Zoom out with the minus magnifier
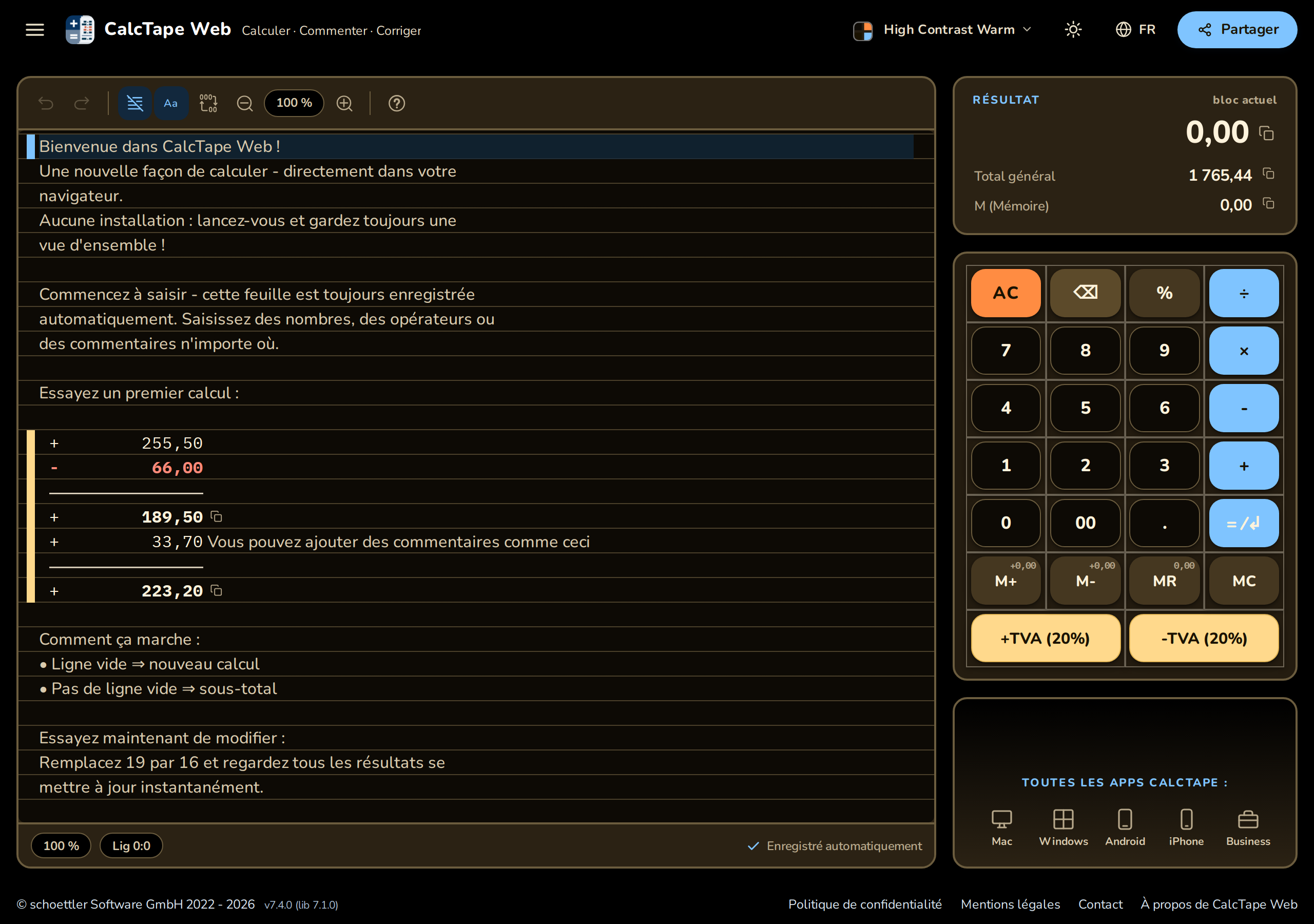This screenshot has height=924, width=1314. click(245, 103)
